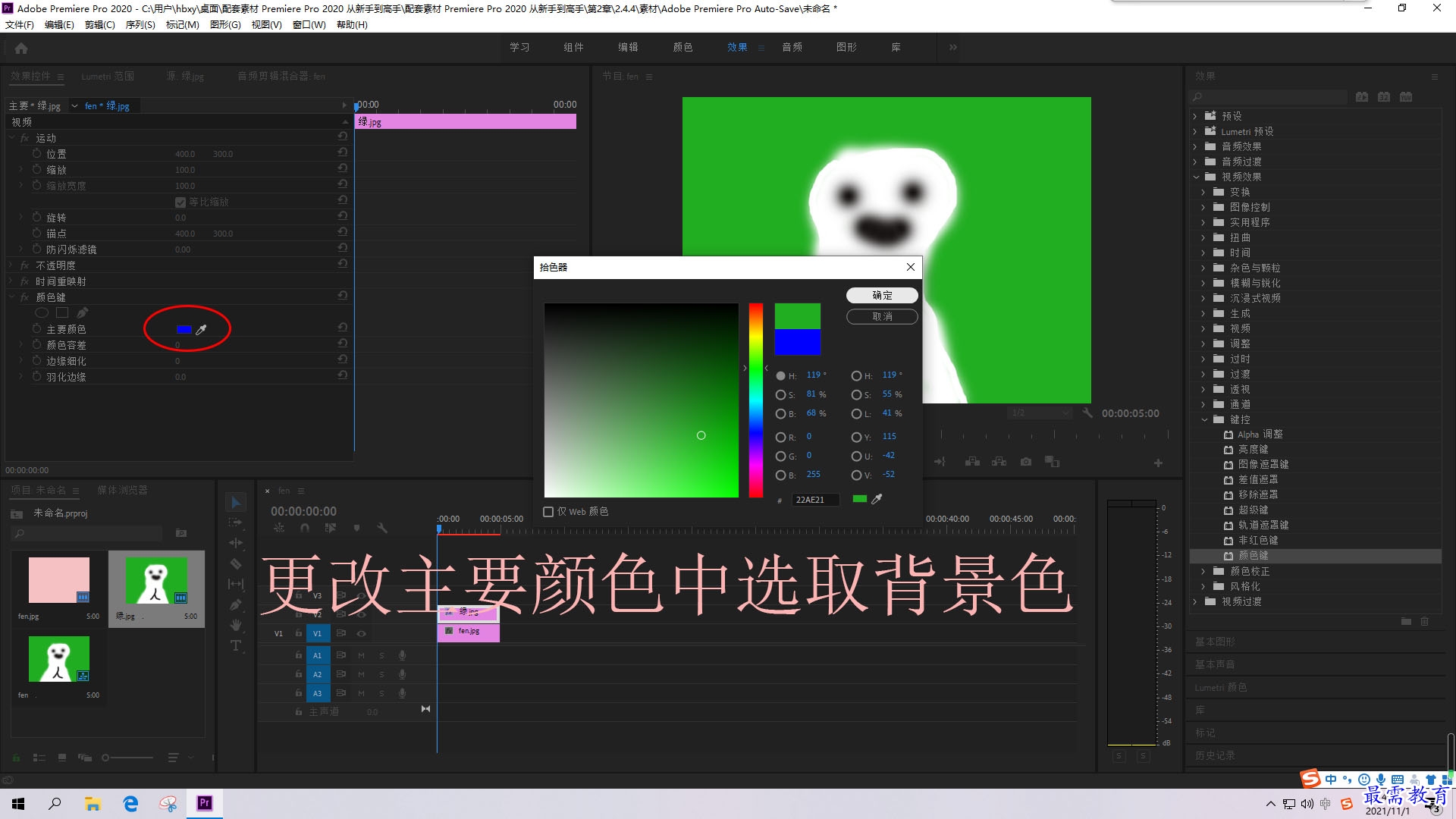Switch to the 编辑 workspace tab
Image resolution: width=1456 pixels, height=819 pixels.
tap(628, 47)
